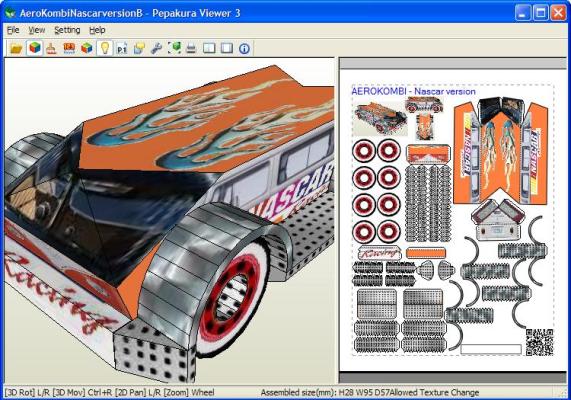Click the 'AEROKOMBI - Nascar version' page title
This screenshot has width=571, height=400.
413,91
